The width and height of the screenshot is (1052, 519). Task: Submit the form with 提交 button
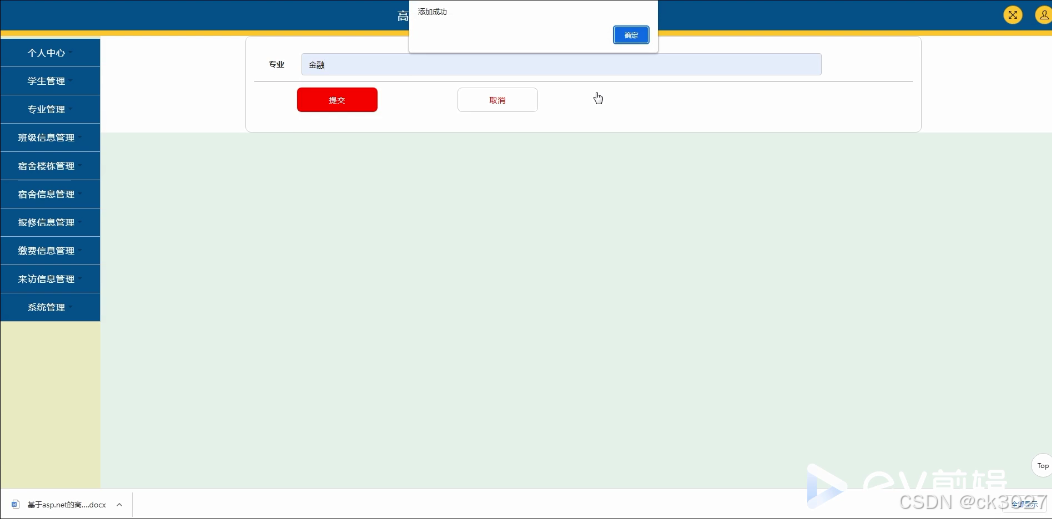[x=337, y=100]
